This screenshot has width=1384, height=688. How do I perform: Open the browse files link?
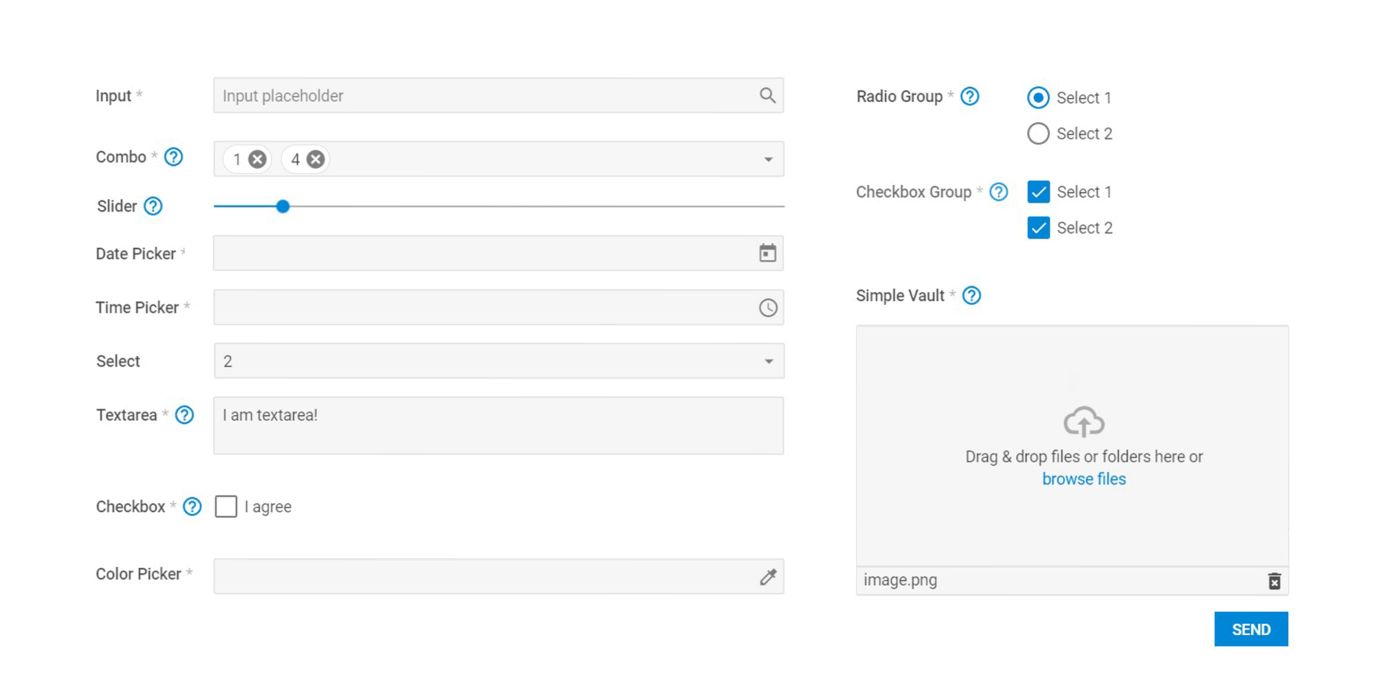pyautogui.click(x=1084, y=479)
